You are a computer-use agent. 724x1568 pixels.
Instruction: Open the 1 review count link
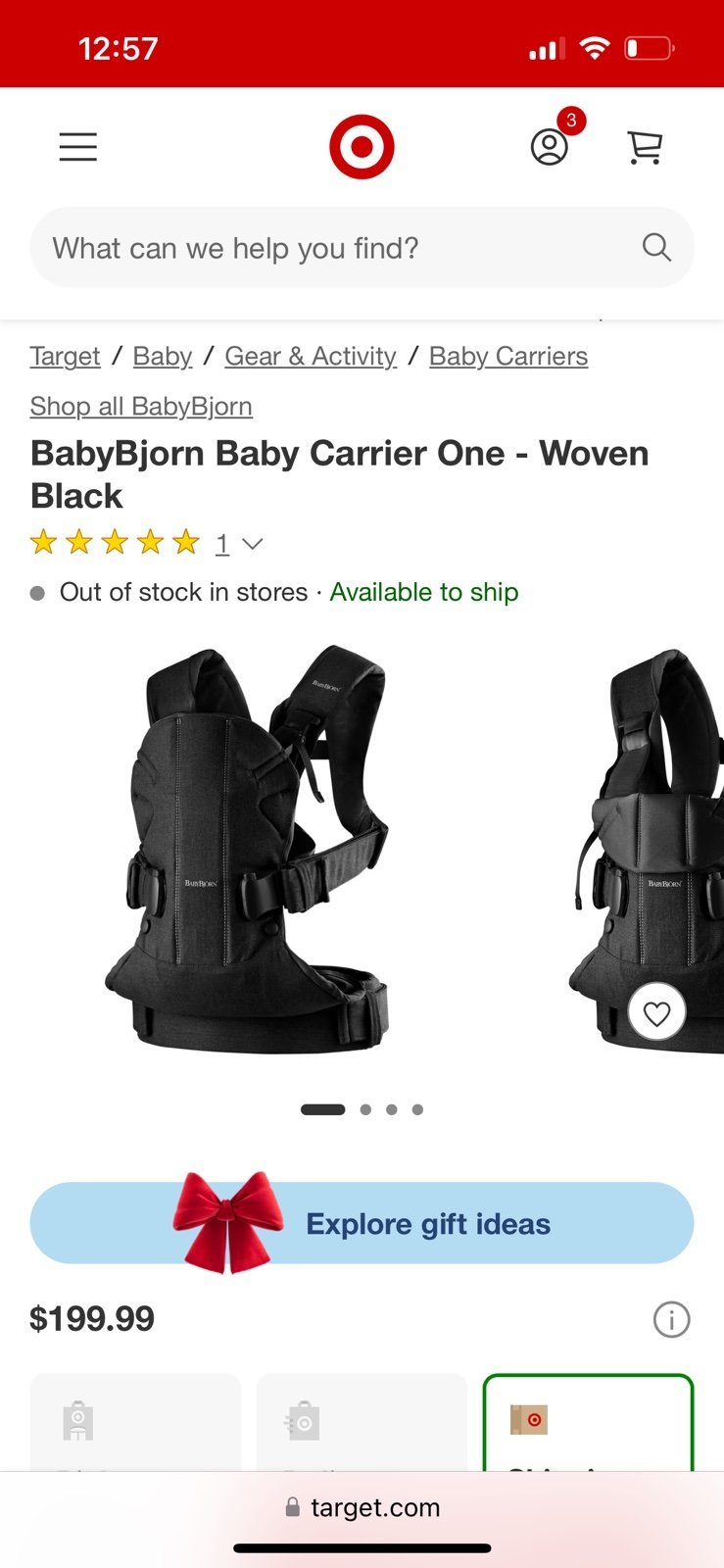222,544
